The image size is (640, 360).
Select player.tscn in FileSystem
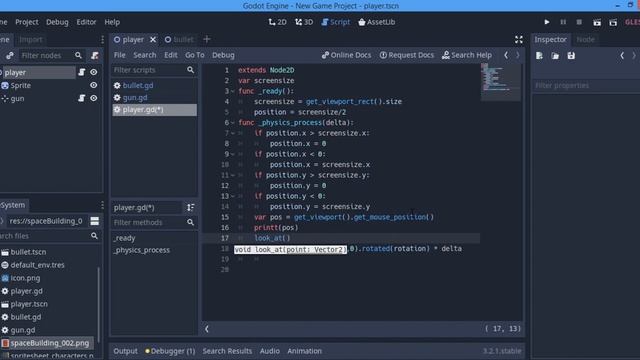tap(29, 304)
